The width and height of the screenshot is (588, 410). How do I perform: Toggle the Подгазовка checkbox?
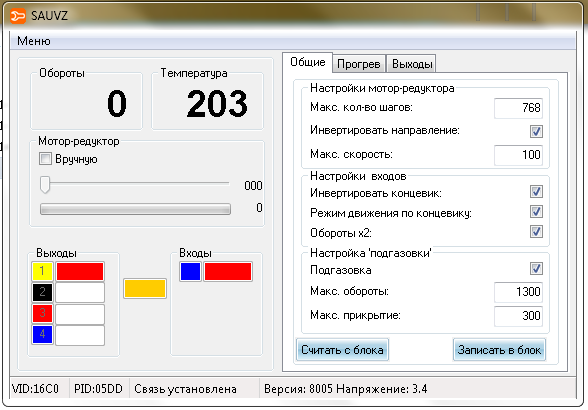coord(536,268)
